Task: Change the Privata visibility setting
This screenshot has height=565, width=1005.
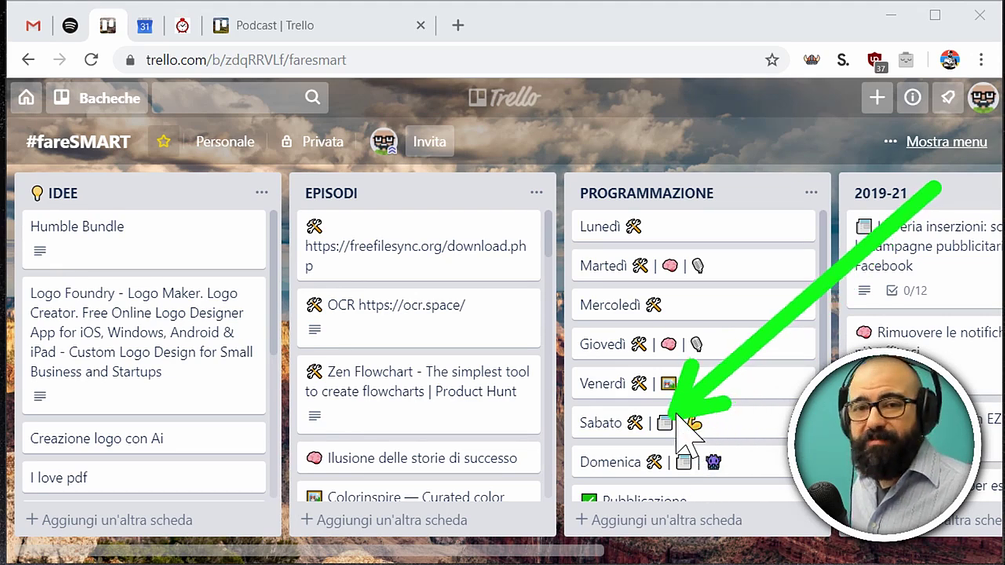Action: (313, 142)
